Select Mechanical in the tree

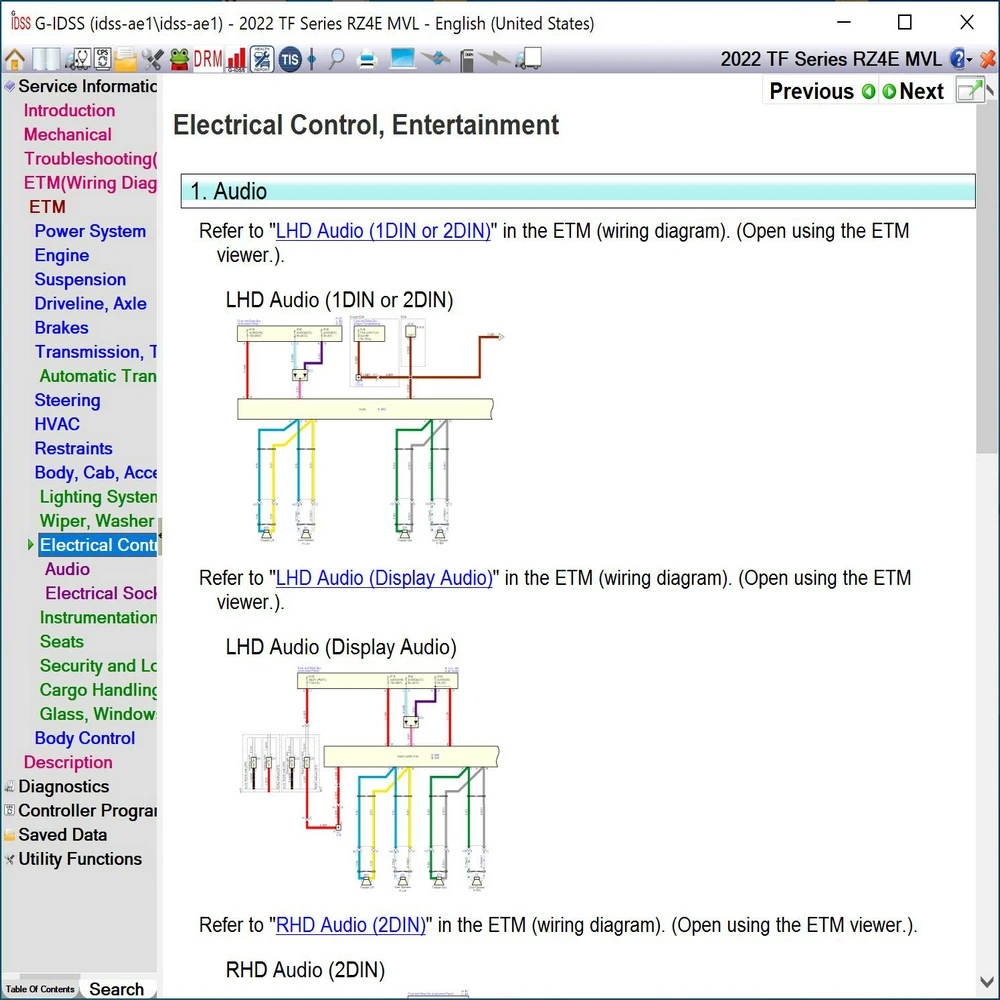point(68,134)
